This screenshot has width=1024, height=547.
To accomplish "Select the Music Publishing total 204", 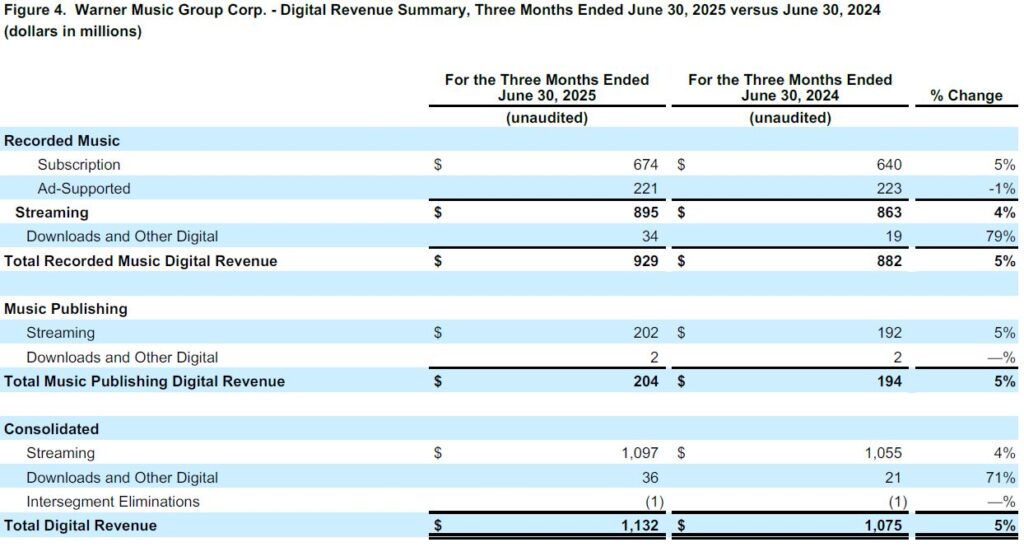I will (645, 381).
